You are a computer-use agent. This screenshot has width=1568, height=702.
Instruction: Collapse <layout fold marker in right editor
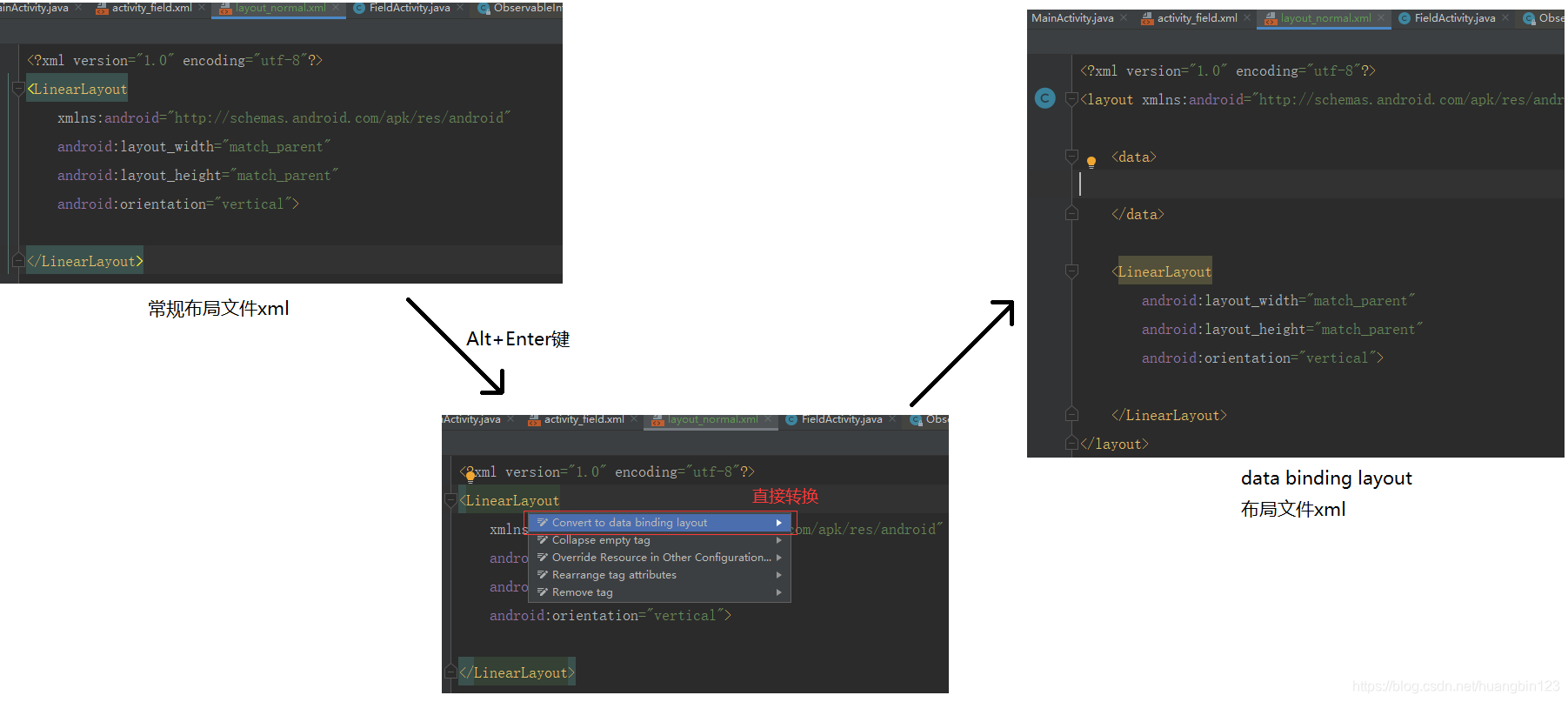tap(1071, 99)
